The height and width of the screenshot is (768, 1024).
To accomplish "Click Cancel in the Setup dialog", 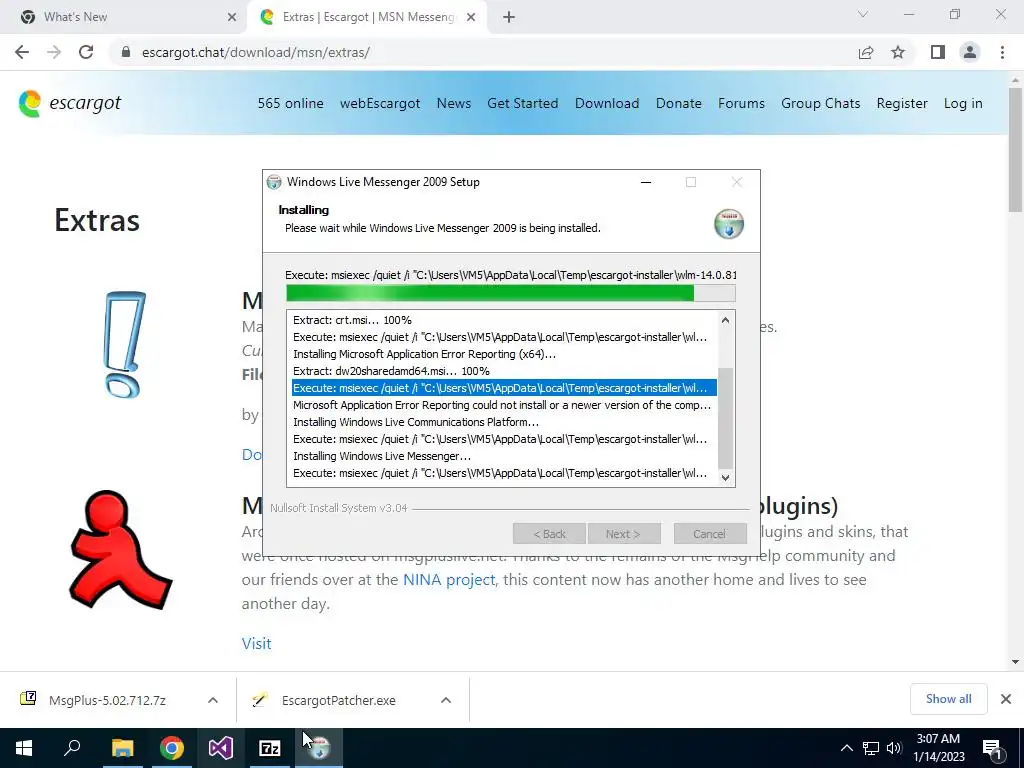I will pos(710,534).
